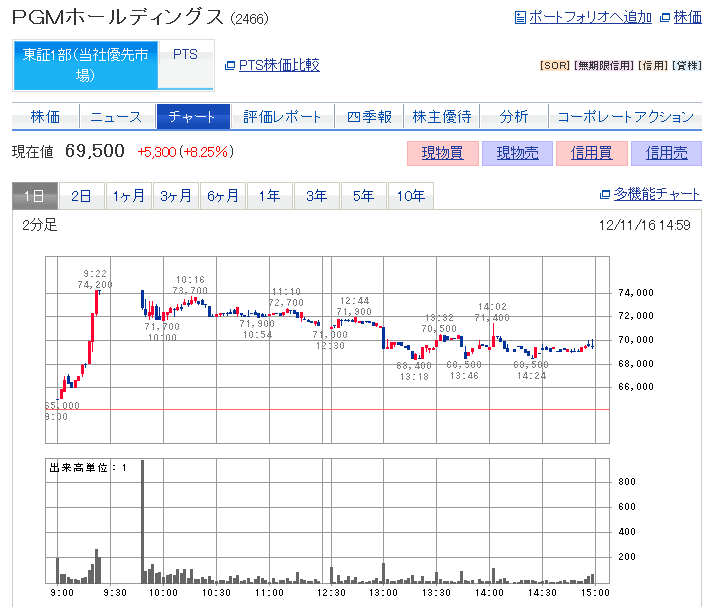Open the 株価 navigation tab
Screen dimensions: 711x607
pyautogui.click(x=45, y=117)
